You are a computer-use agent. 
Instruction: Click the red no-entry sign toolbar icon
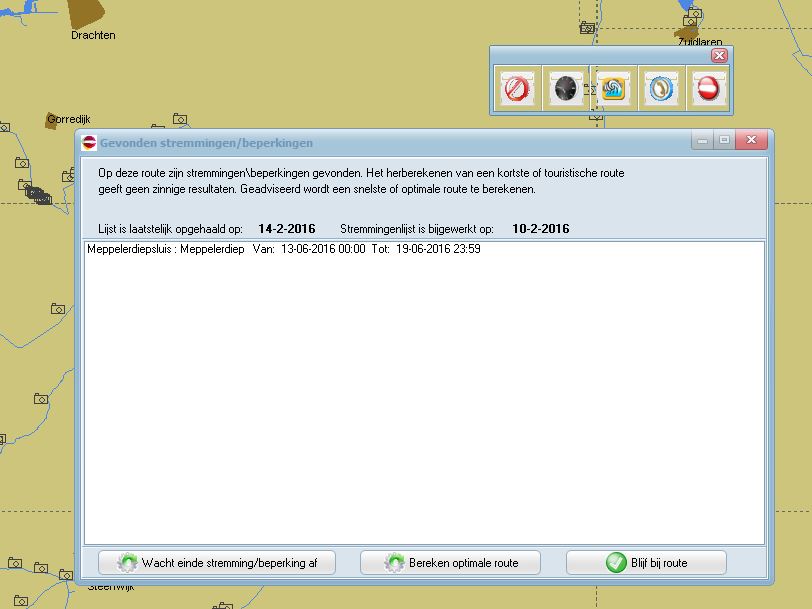[x=708, y=89]
